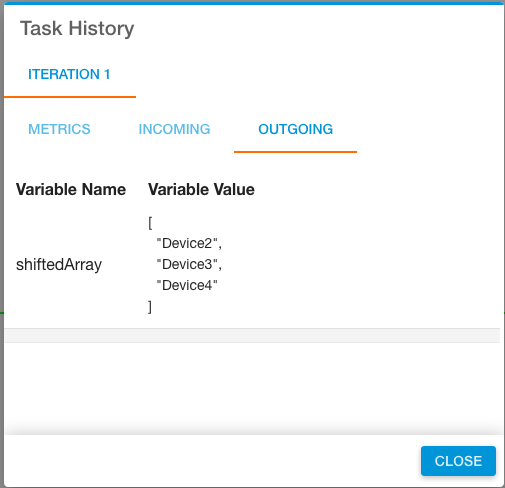The image size is (505, 488).
Task: Click the blue top border of the dialog
Action: [253, 3]
